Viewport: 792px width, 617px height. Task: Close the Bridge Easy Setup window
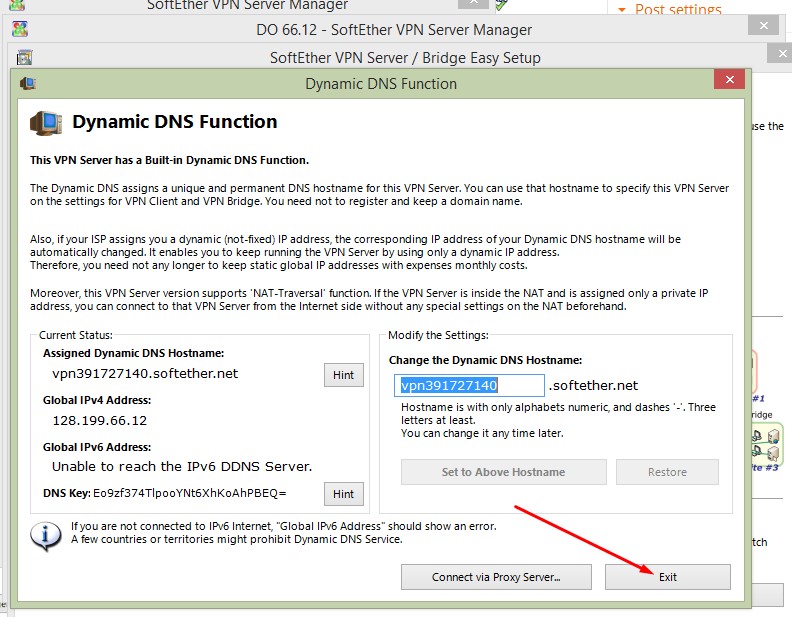782,53
